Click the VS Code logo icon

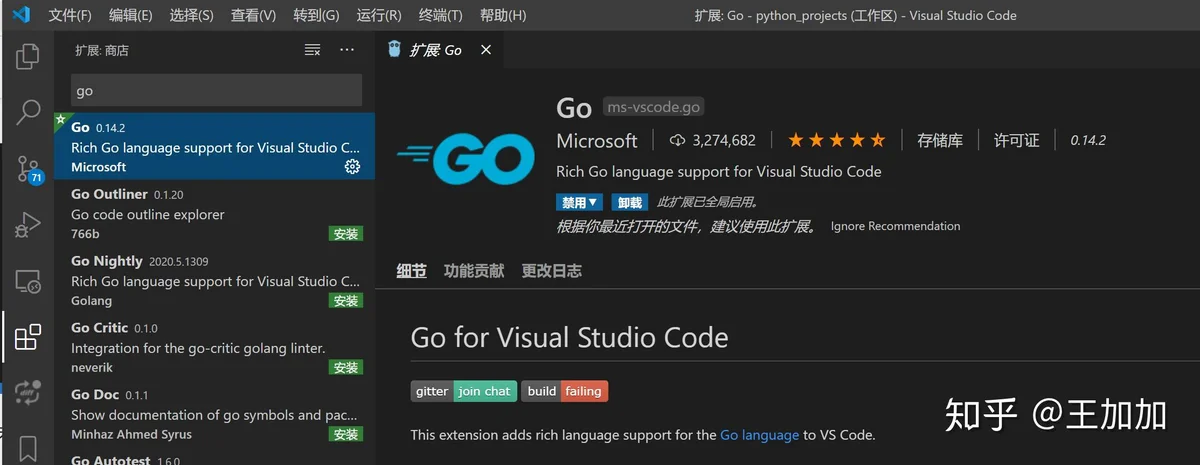point(21,15)
